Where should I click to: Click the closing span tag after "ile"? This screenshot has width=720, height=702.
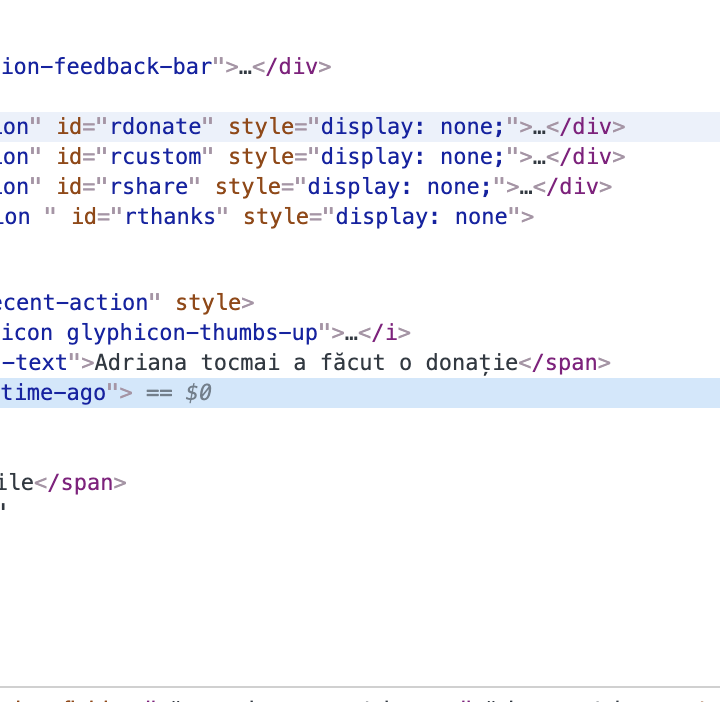click(x=80, y=483)
